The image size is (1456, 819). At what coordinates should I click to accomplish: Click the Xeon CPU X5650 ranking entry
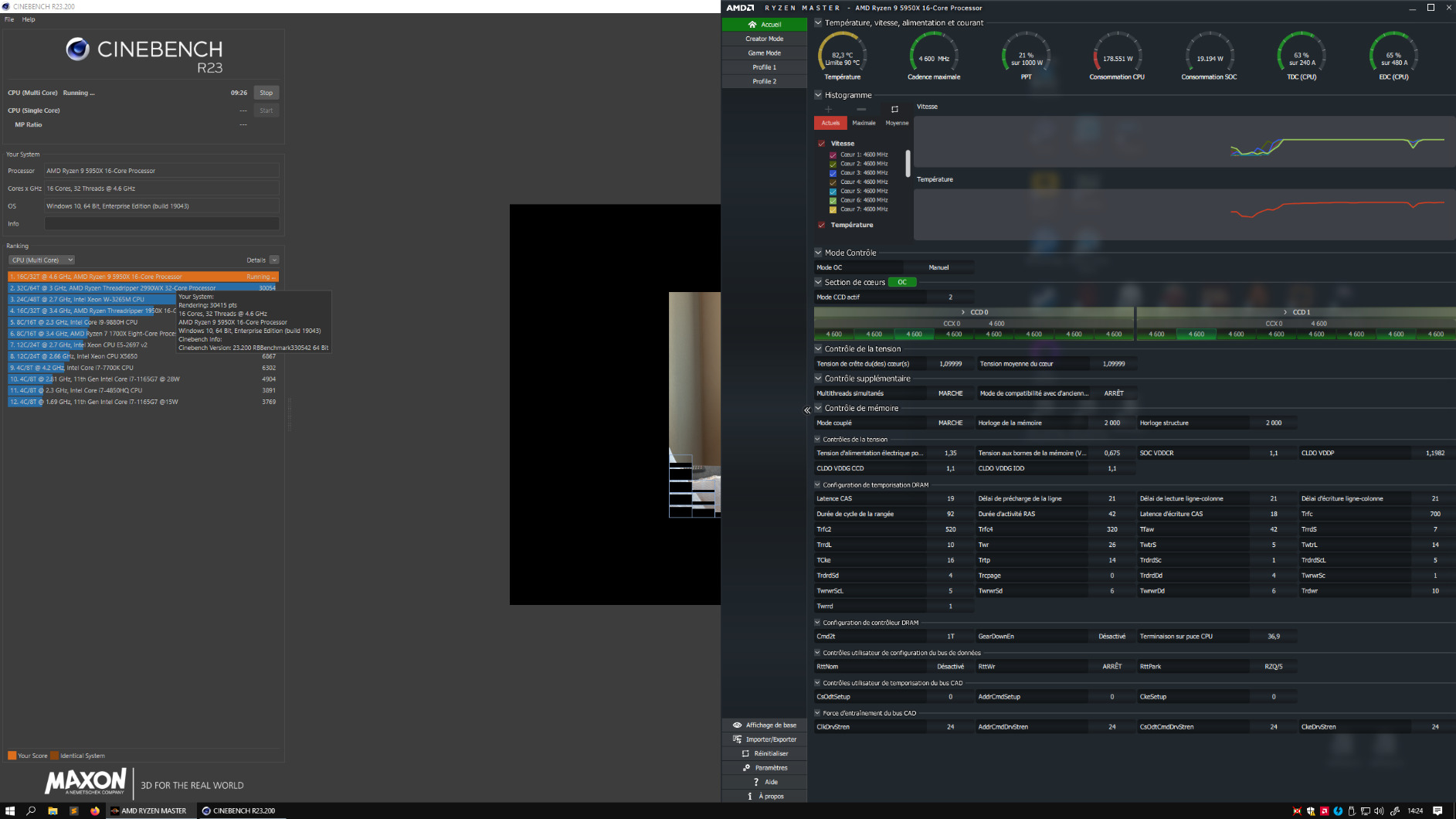pos(143,356)
